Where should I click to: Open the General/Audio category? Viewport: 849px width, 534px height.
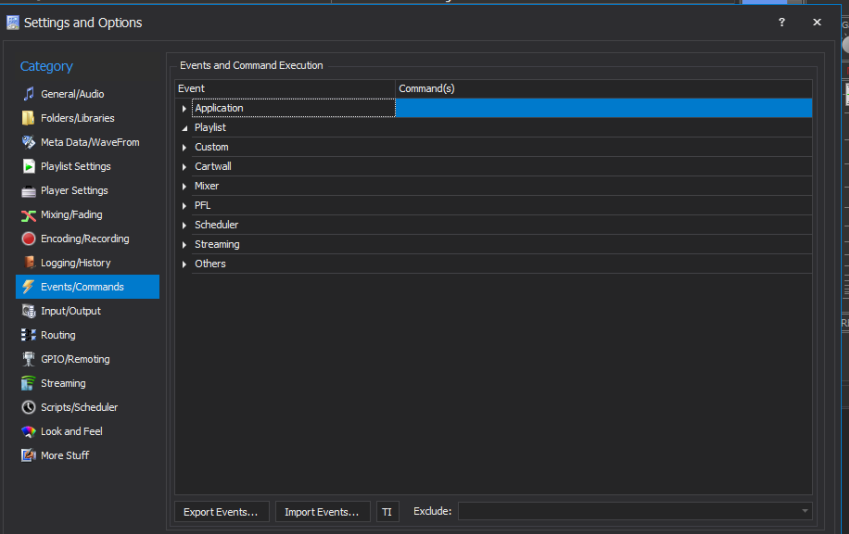point(73,94)
